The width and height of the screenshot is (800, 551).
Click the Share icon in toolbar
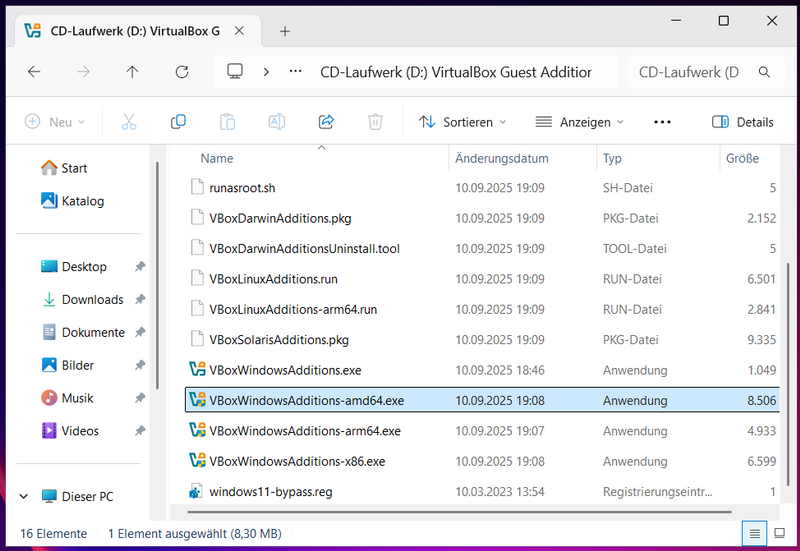325,122
